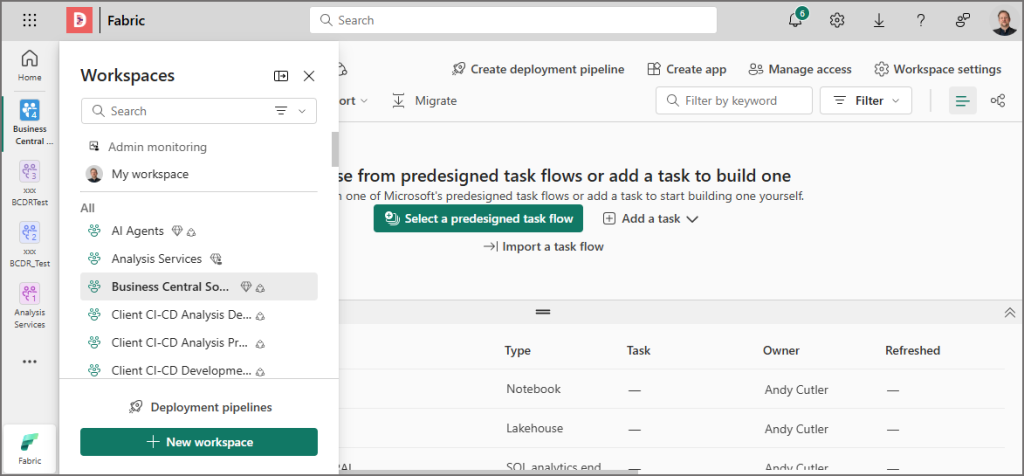Click the notifications bell icon

click(x=796, y=20)
